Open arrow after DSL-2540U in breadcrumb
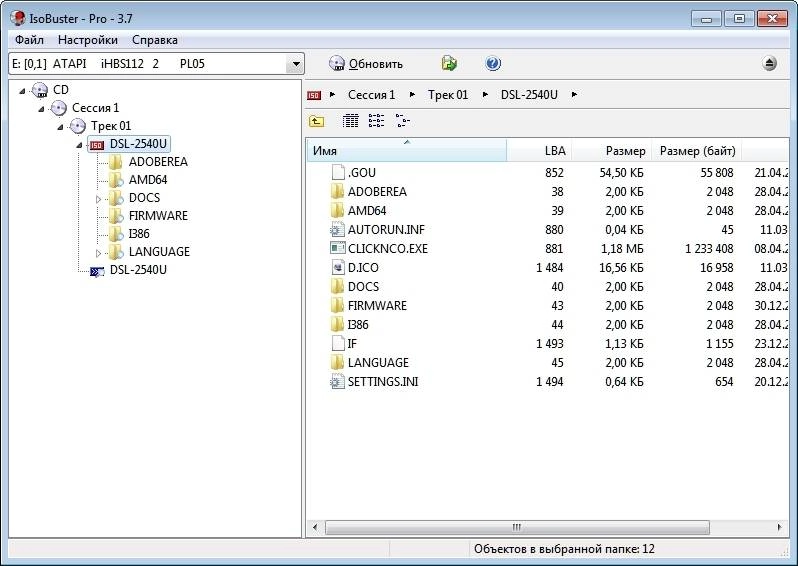 pyautogui.click(x=574, y=95)
